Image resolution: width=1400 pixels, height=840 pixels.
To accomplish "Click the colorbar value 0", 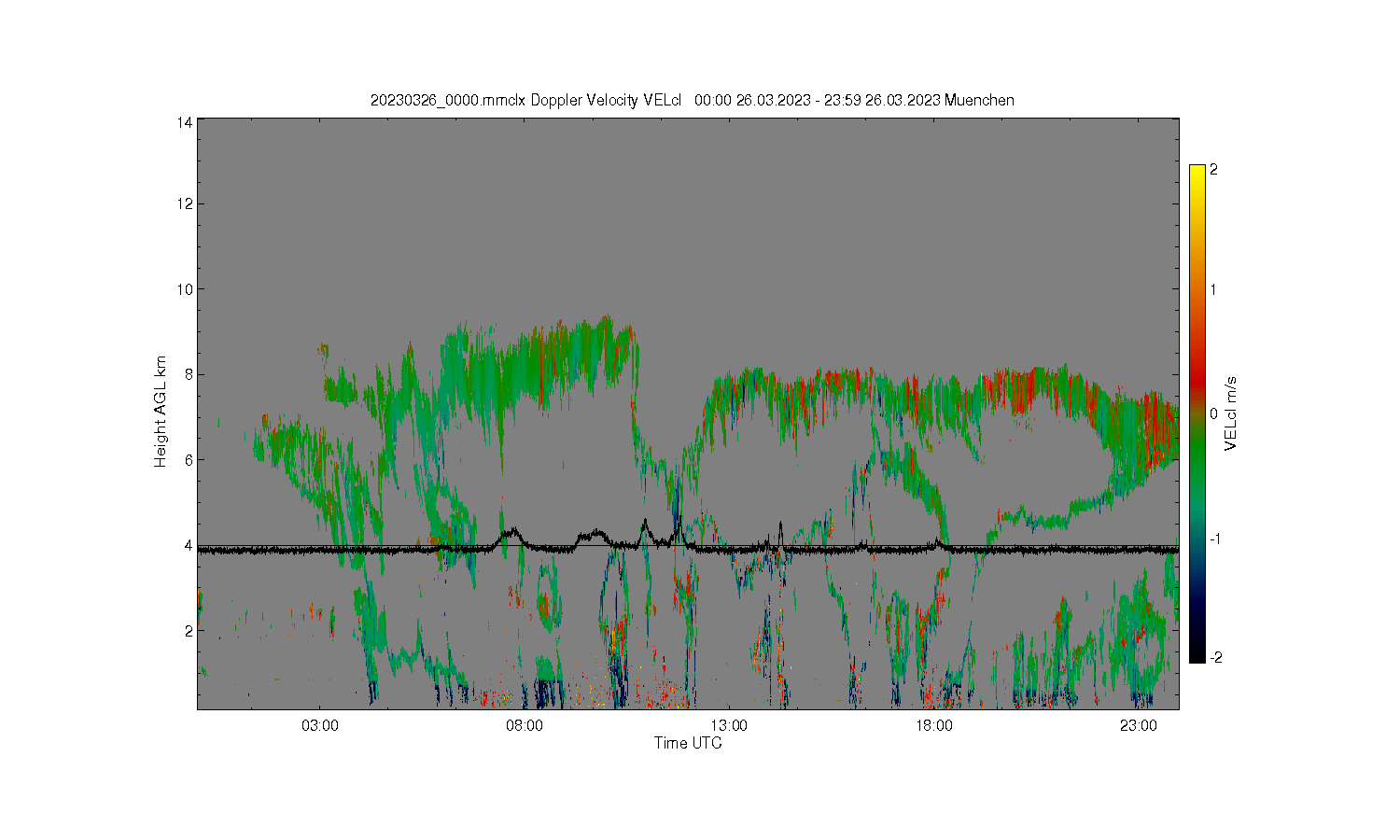I will (x=1213, y=413).
